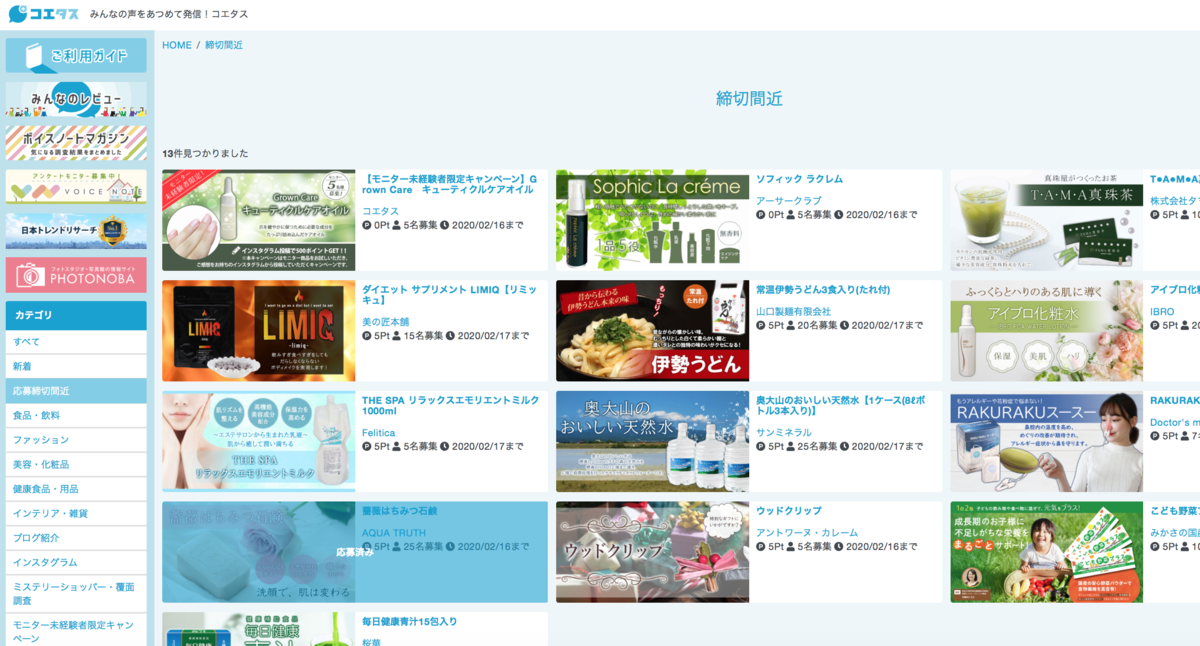
Task: Open the みんなのレビュー banner
Action: coord(76,99)
